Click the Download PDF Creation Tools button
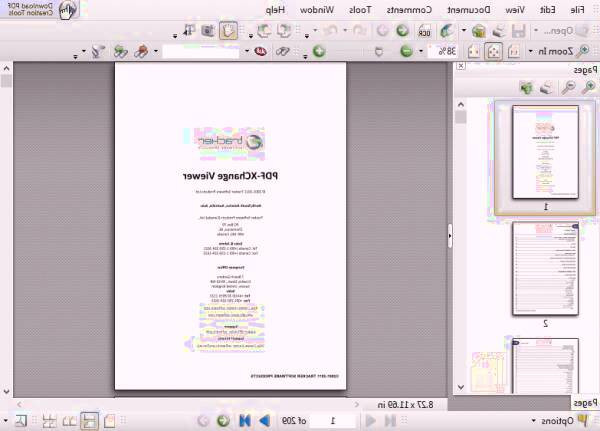600x431 pixels. click(x=41, y=10)
